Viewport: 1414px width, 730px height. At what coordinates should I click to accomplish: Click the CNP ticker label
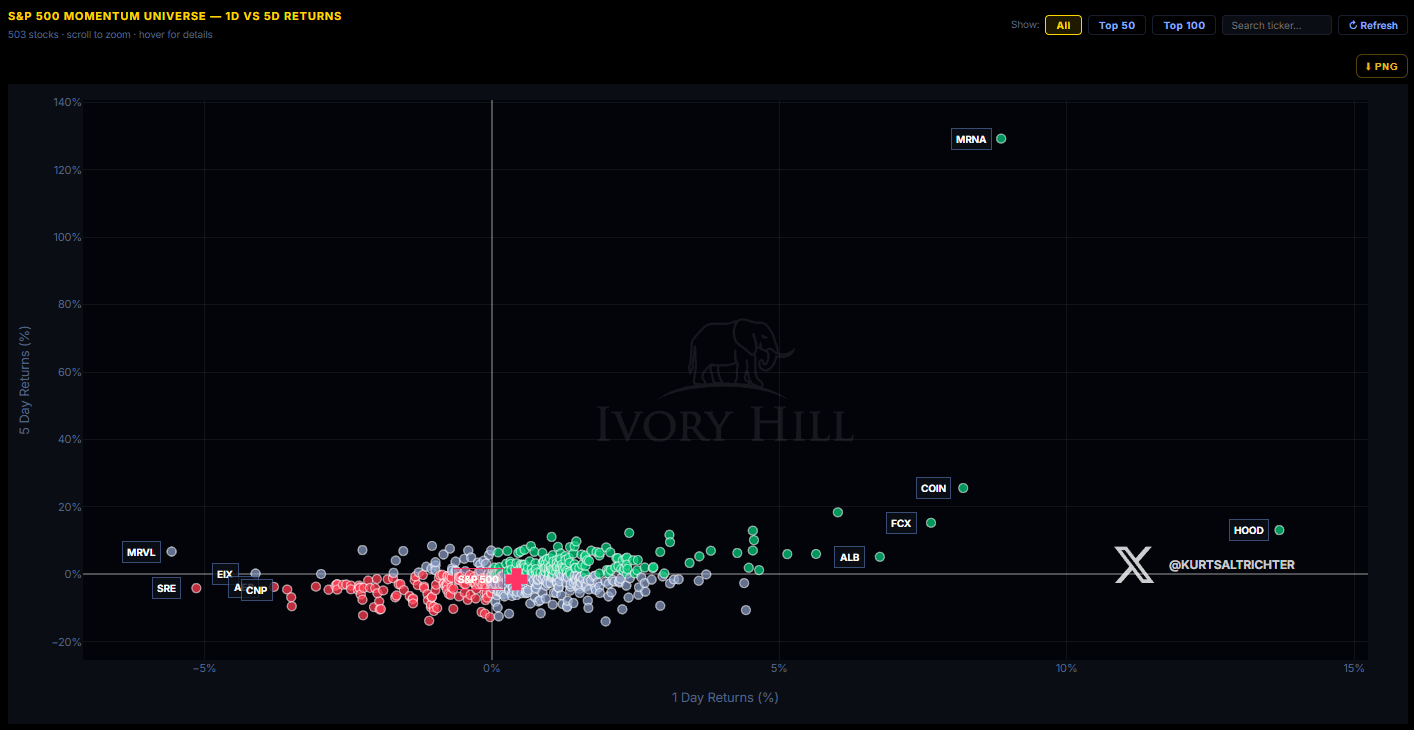(256, 590)
